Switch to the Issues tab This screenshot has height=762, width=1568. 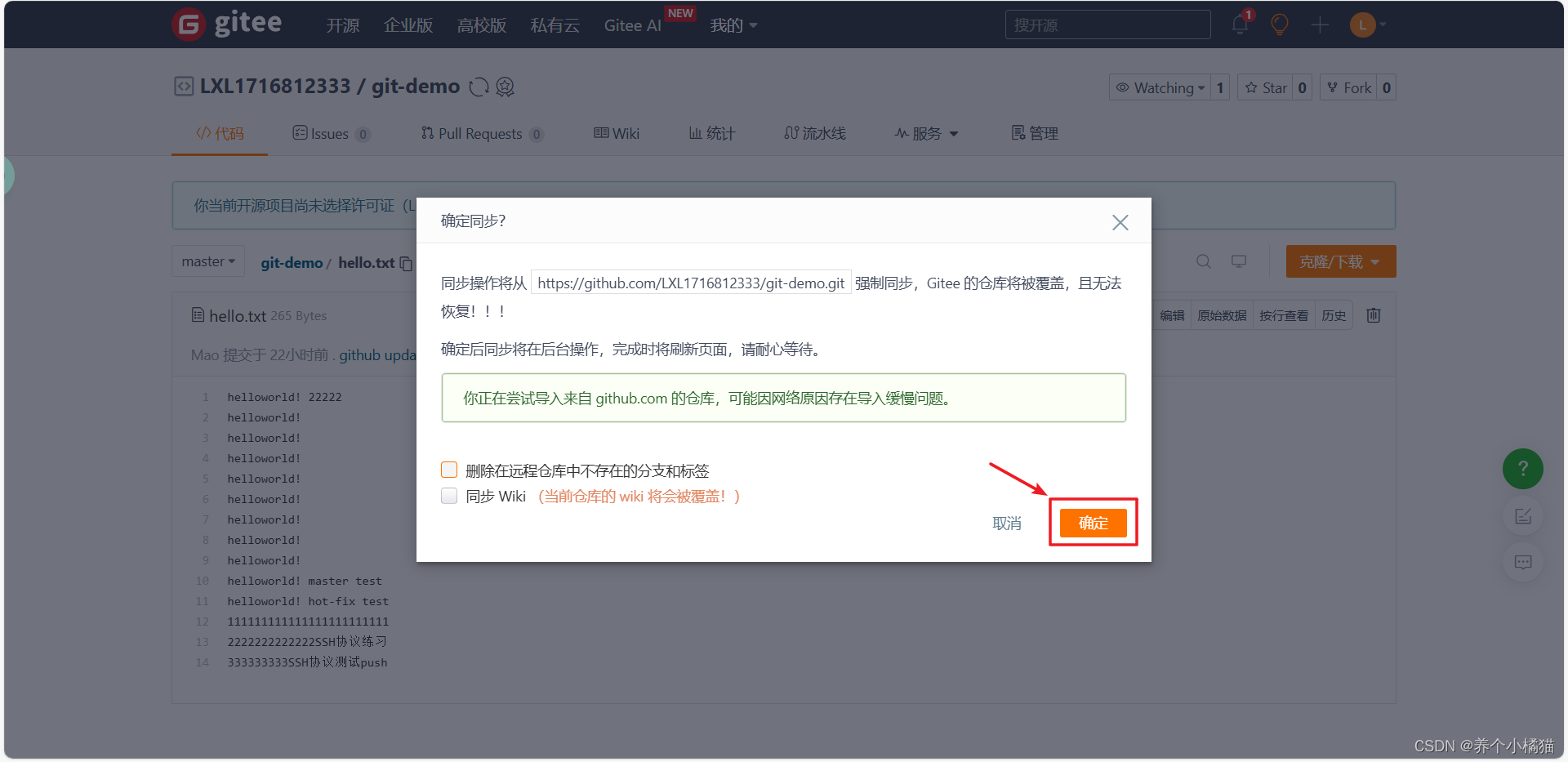pos(331,133)
